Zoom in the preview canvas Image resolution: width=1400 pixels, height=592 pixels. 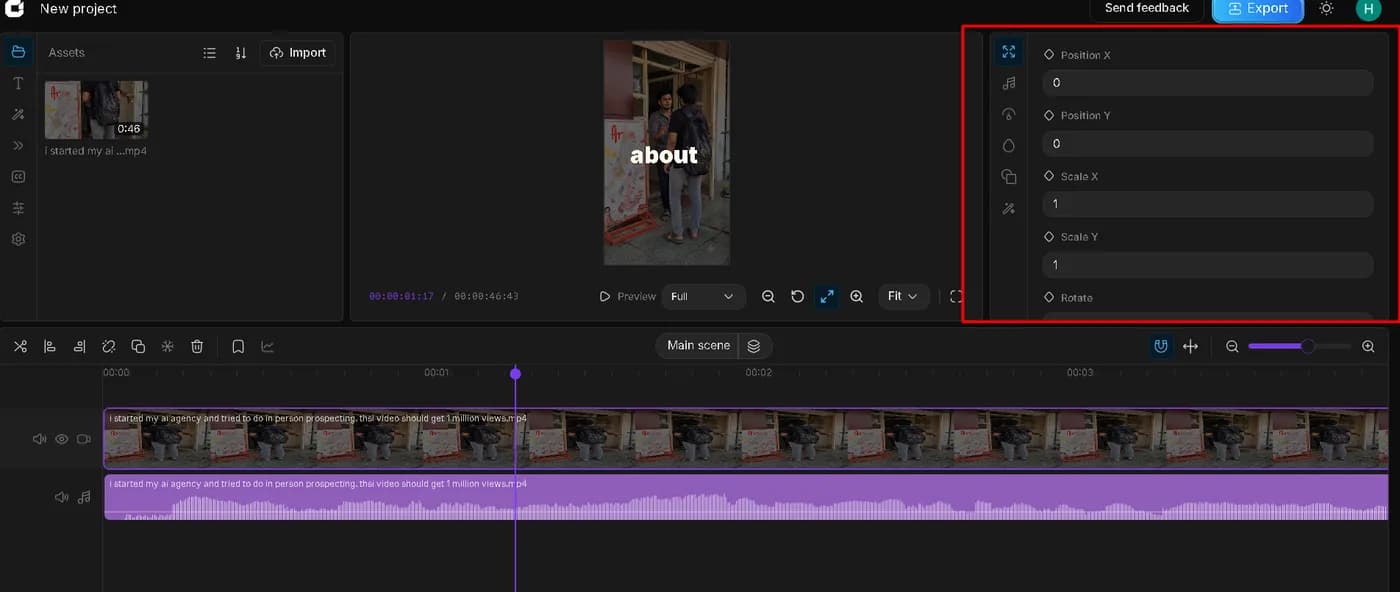857,296
